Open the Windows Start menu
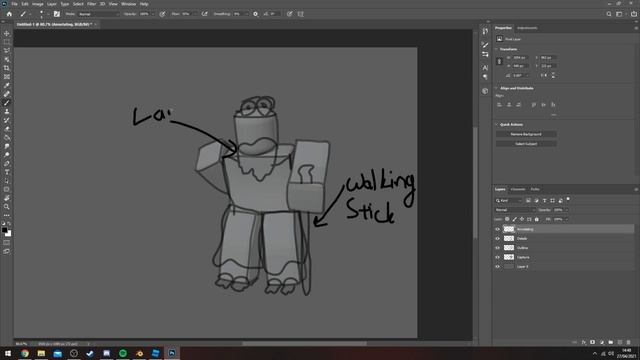 pyautogui.click(x=7, y=353)
